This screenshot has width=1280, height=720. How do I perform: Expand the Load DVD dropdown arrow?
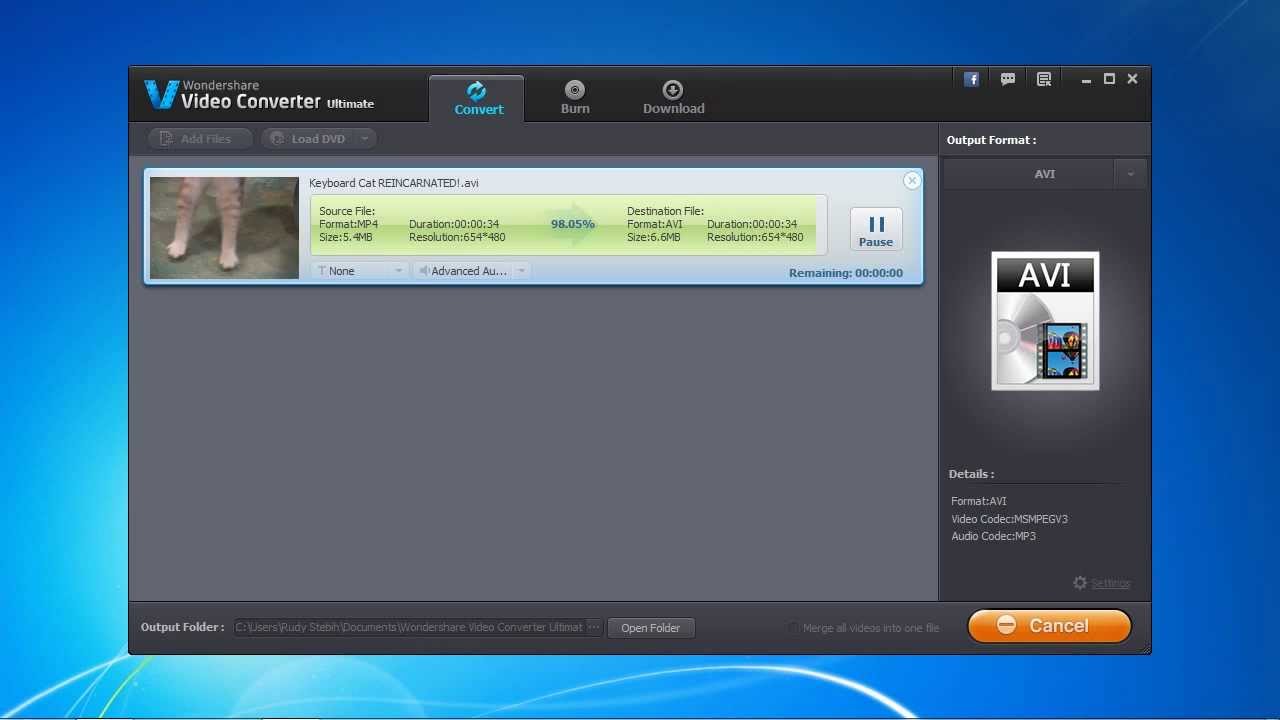[x=365, y=139]
